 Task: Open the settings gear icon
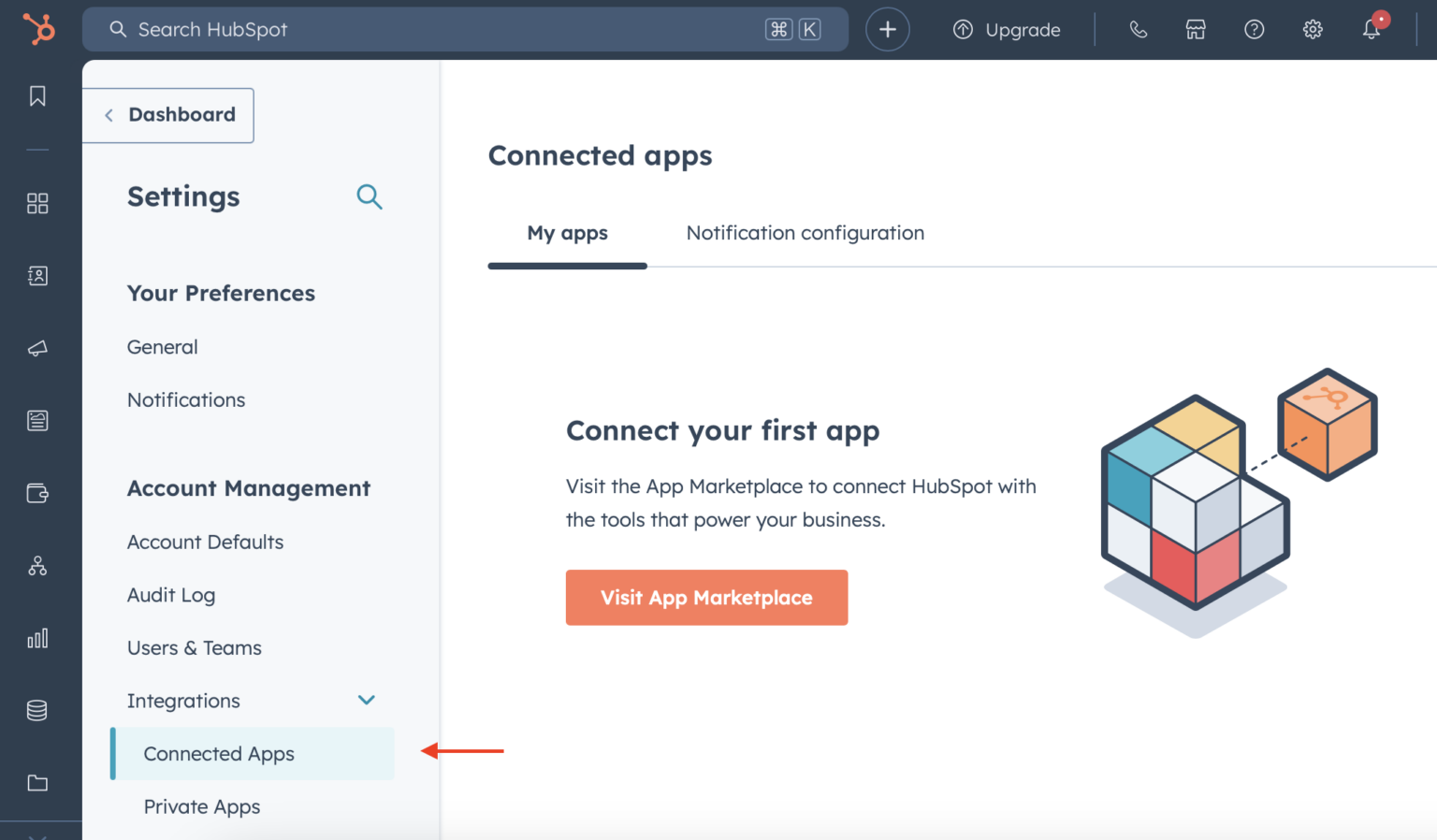(x=1313, y=29)
